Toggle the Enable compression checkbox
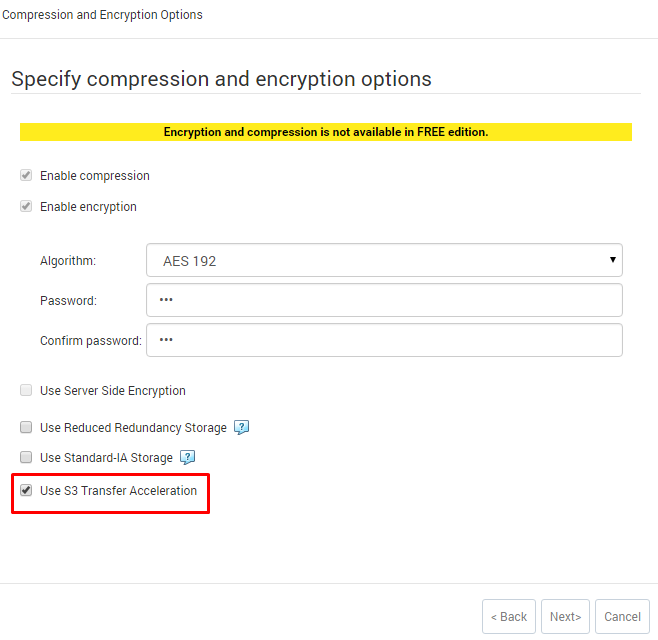This screenshot has height=640, width=658. pyautogui.click(x=26, y=175)
